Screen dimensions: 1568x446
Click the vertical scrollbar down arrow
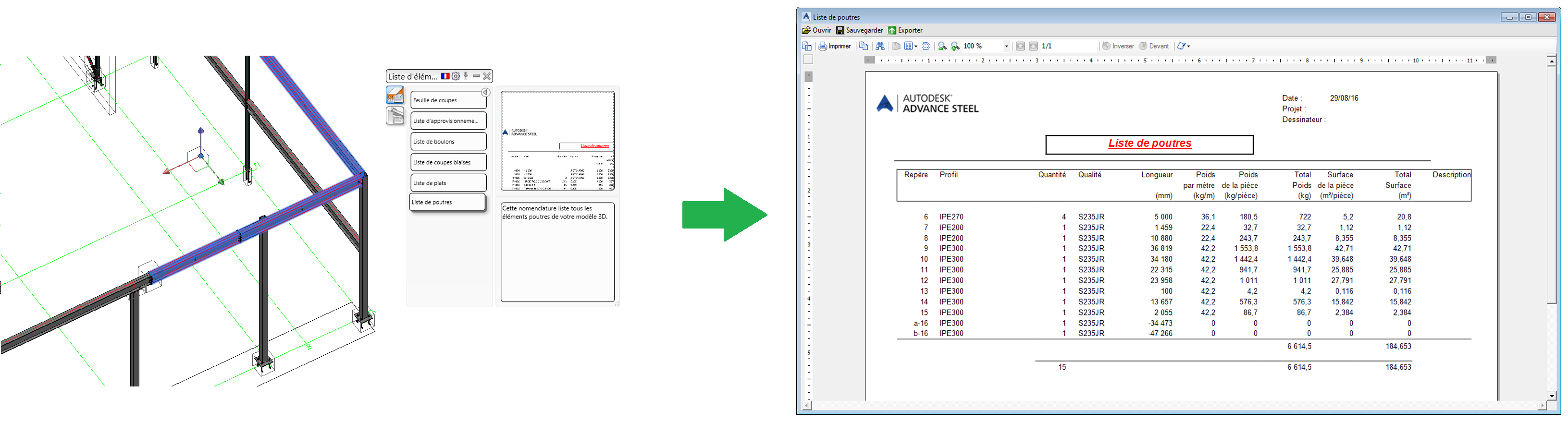1552,396
